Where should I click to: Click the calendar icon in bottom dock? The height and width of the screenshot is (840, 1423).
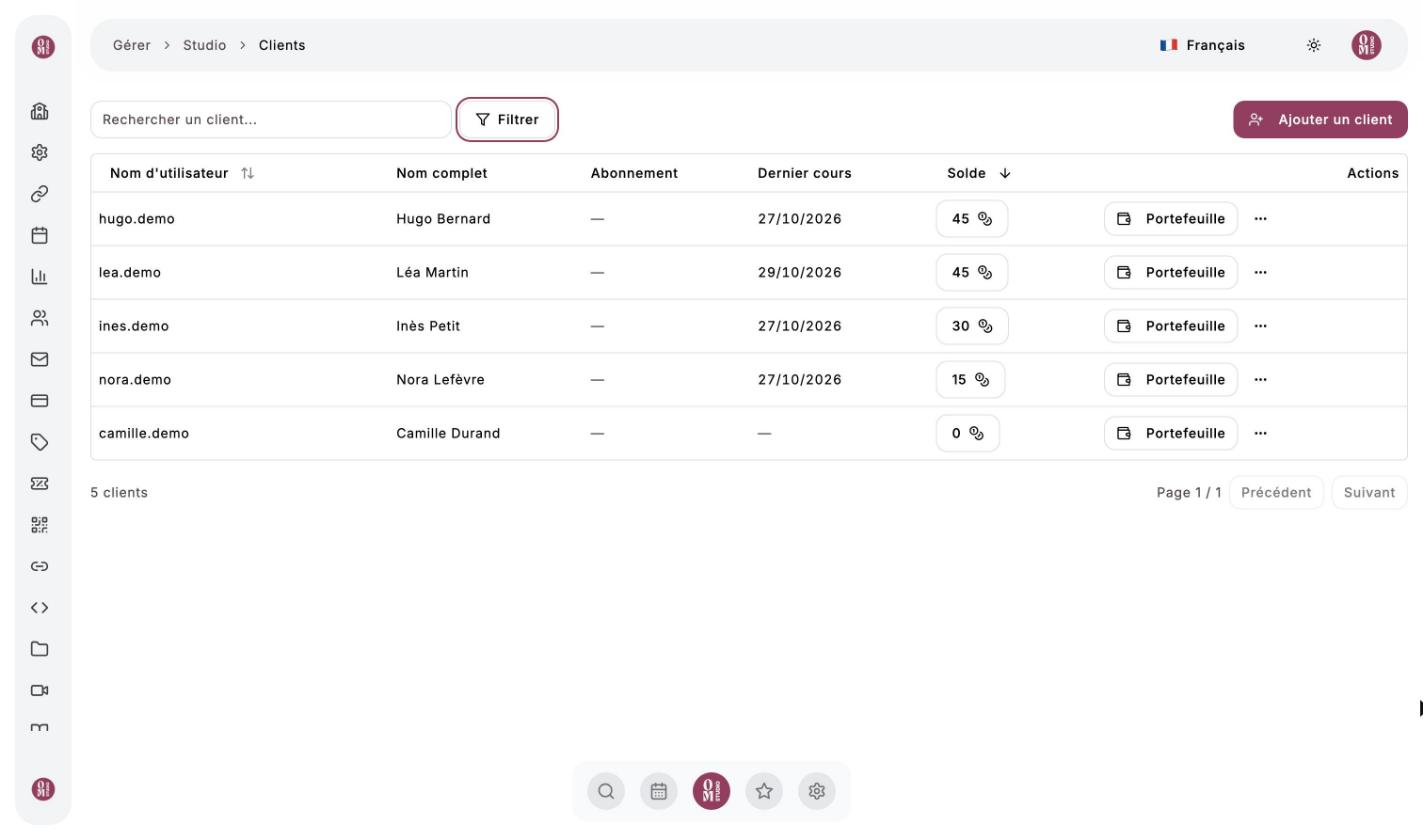[x=658, y=791]
